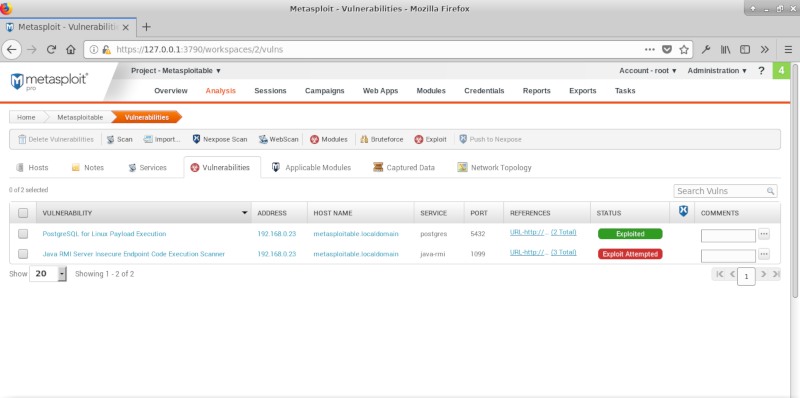Click the Scan toolbar button

click(x=119, y=139)
